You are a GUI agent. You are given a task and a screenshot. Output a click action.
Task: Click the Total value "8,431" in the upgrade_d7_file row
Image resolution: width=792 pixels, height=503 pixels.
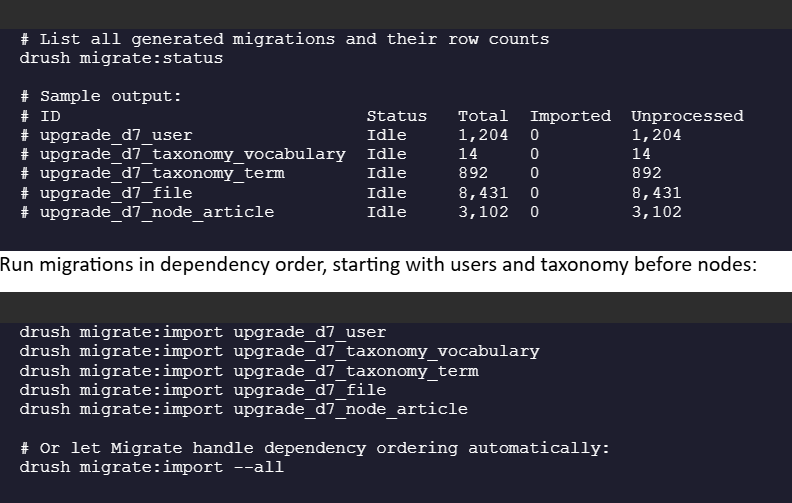[x=483, y=193]
